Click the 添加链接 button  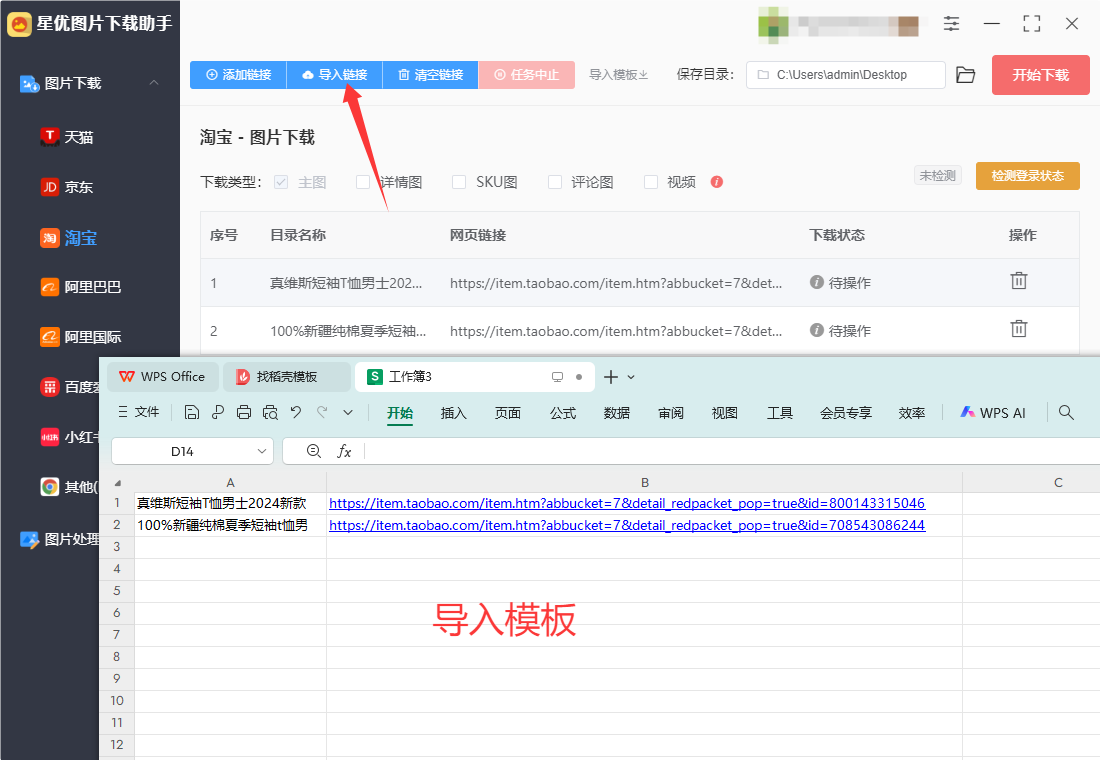coord(238,75)
